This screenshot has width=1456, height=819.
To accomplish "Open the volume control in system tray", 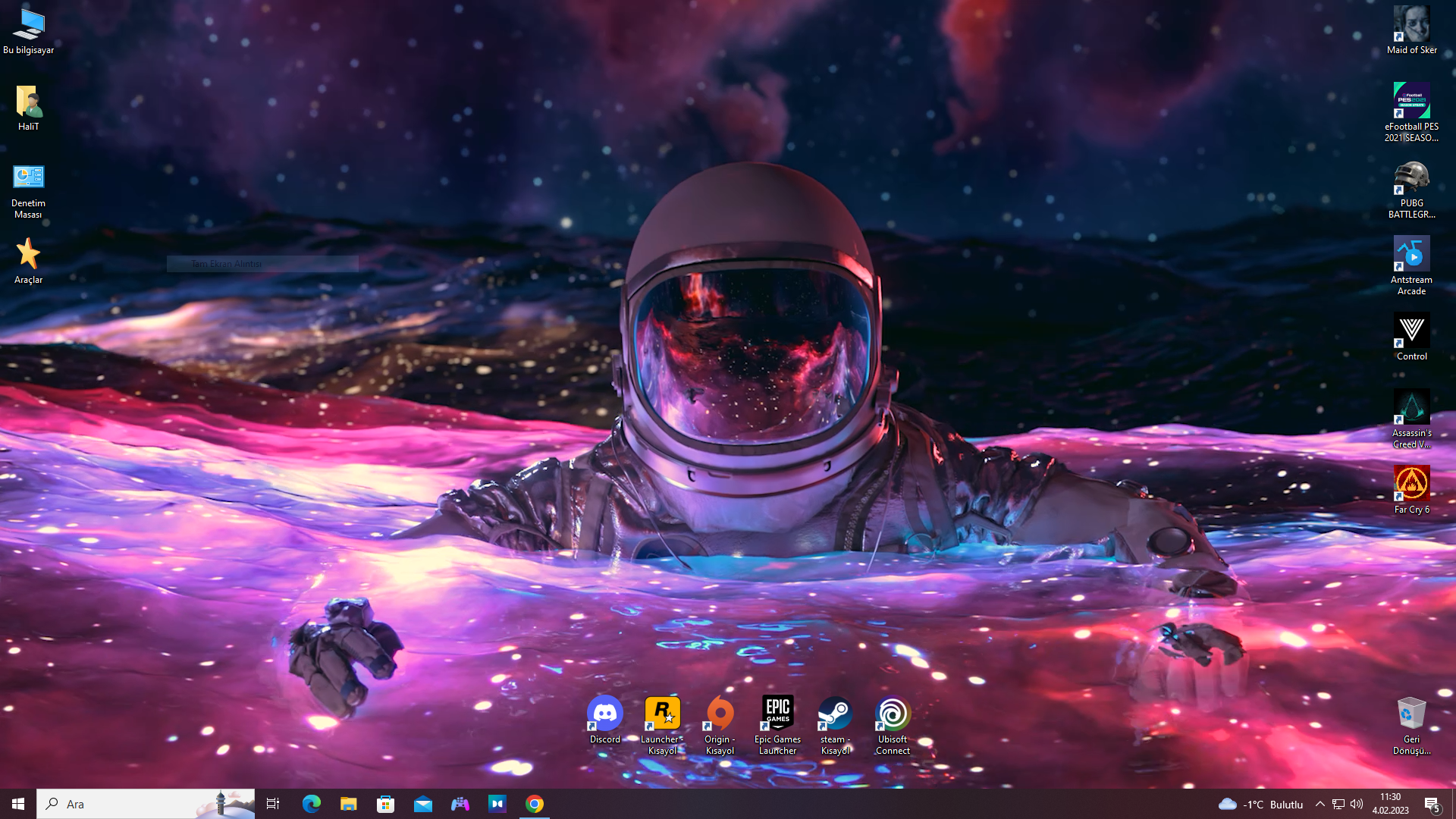I will coord(1357,804).
